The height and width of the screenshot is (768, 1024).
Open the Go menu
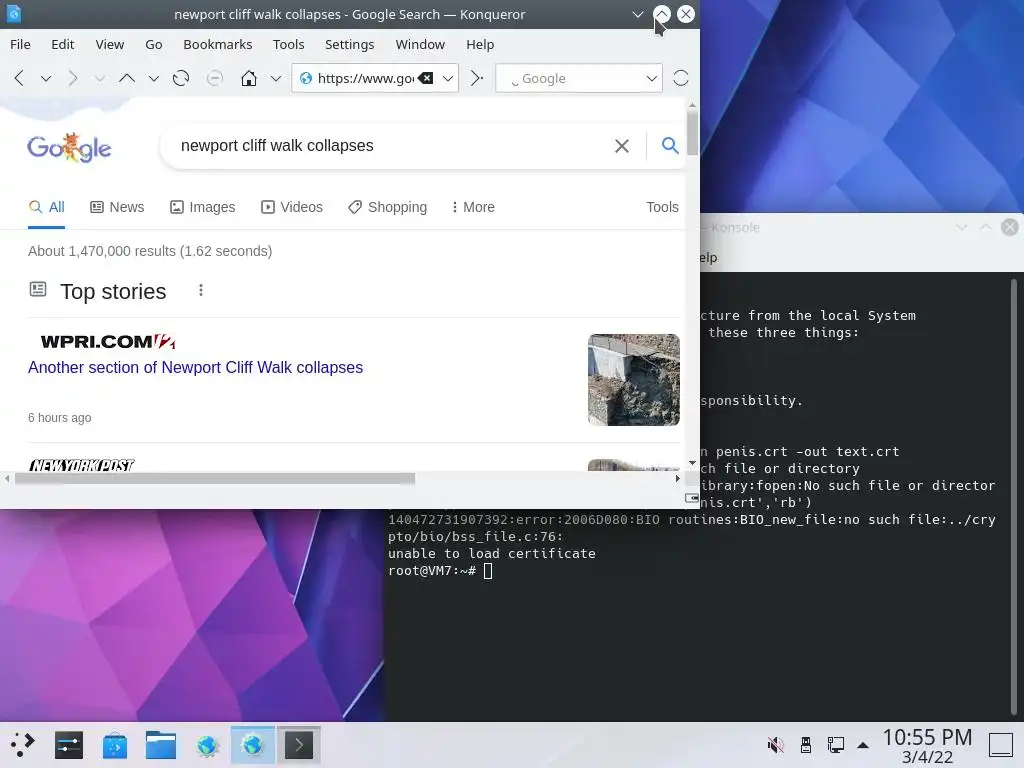(x=153, y=44)
